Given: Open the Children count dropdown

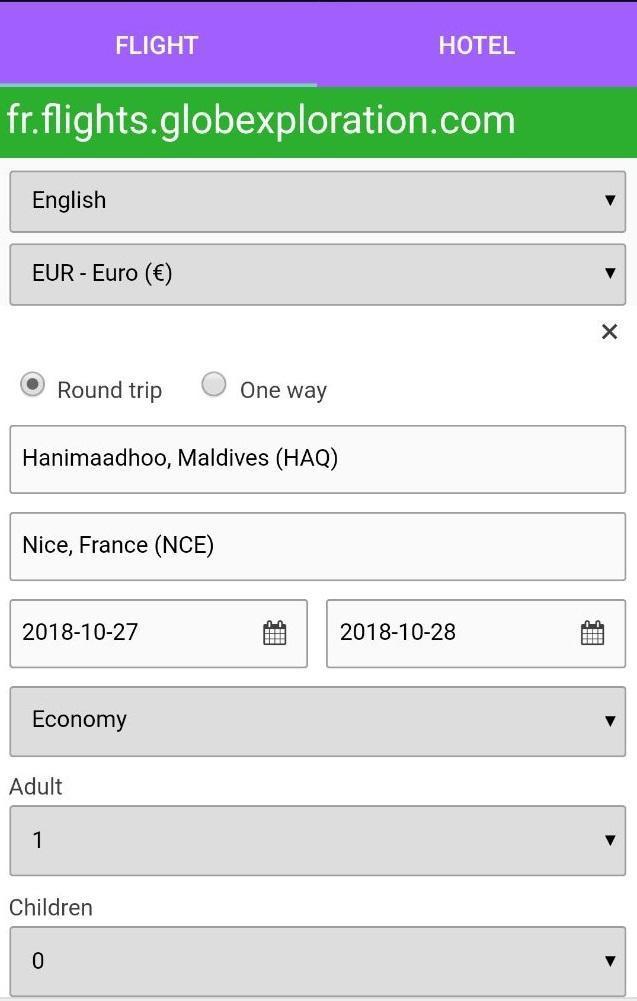Looking at the screenshot, I should tap(317, 961).
